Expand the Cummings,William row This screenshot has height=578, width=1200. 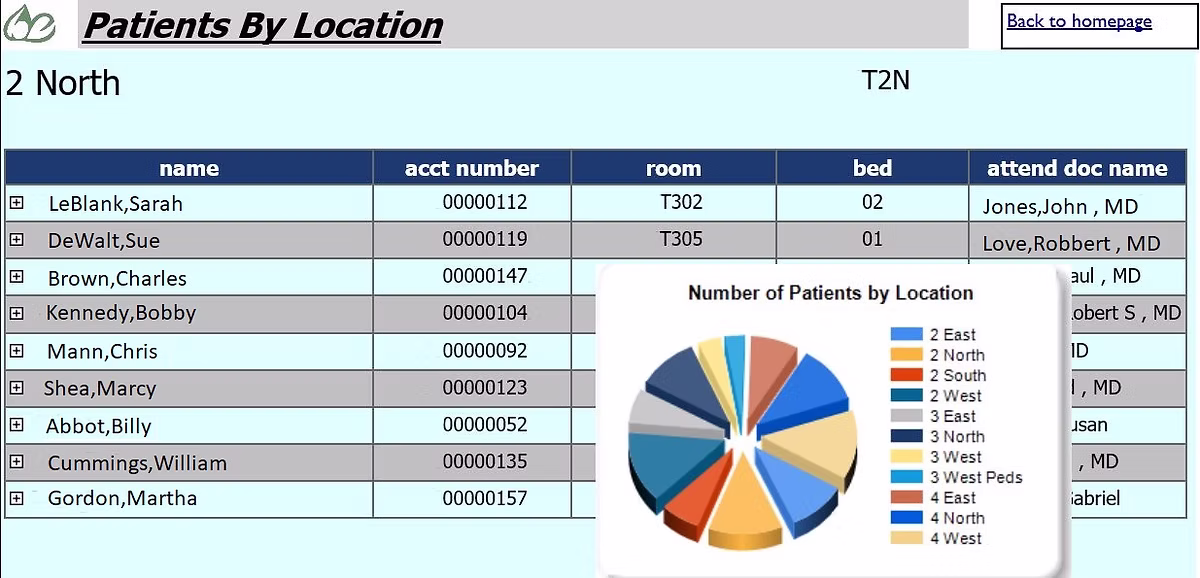pos(16,462)
